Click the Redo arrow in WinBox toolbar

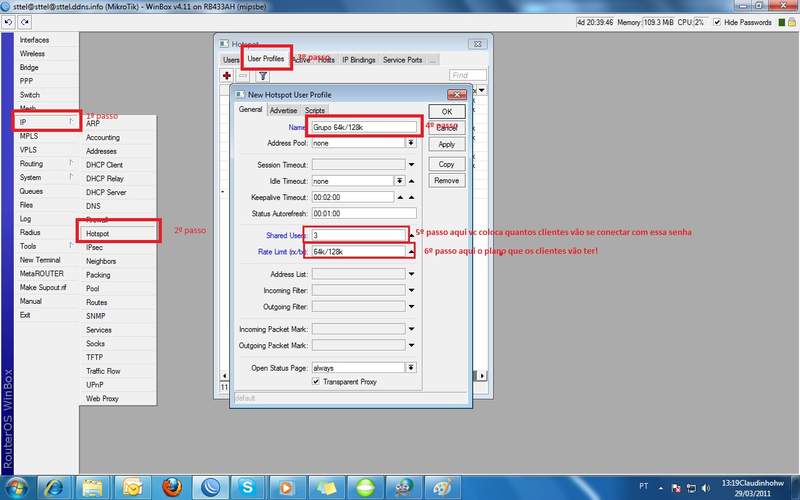click(x=24, y=22)
